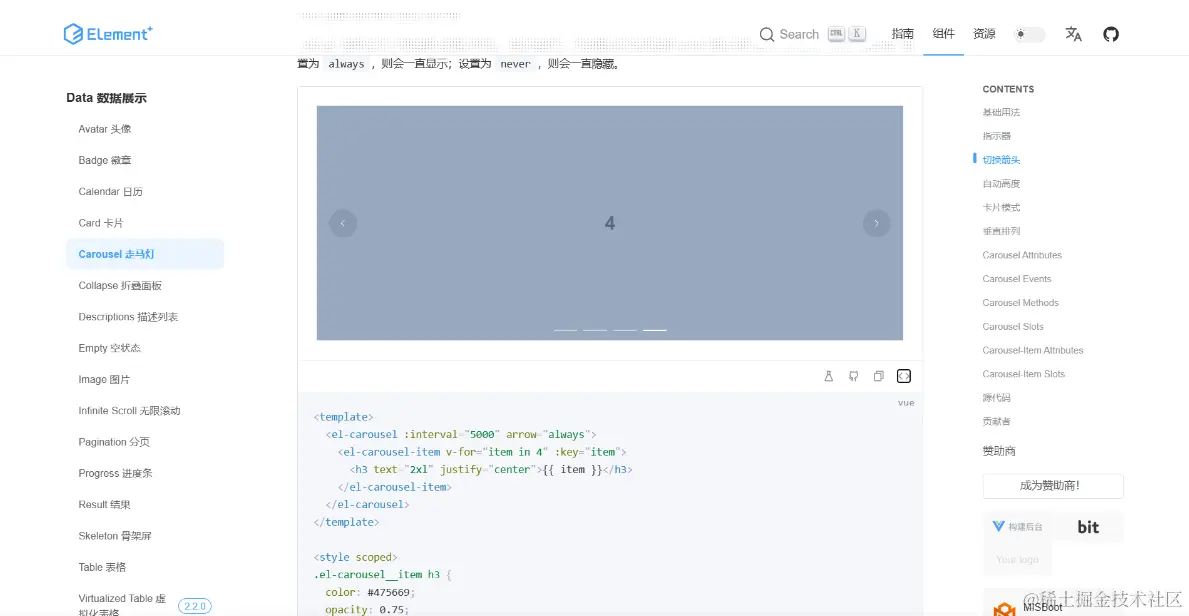Open the bit sponsor logo

click(1088, 527)
